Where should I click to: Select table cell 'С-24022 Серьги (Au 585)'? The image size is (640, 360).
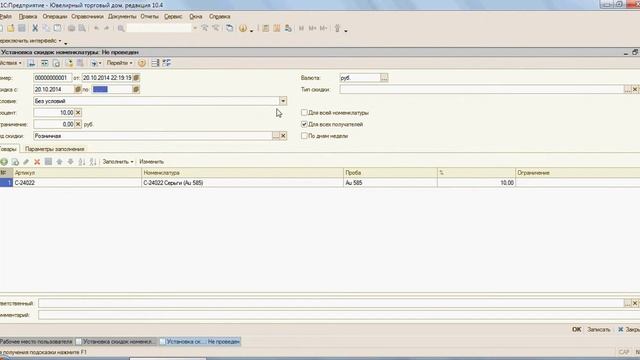click(242, 183)
